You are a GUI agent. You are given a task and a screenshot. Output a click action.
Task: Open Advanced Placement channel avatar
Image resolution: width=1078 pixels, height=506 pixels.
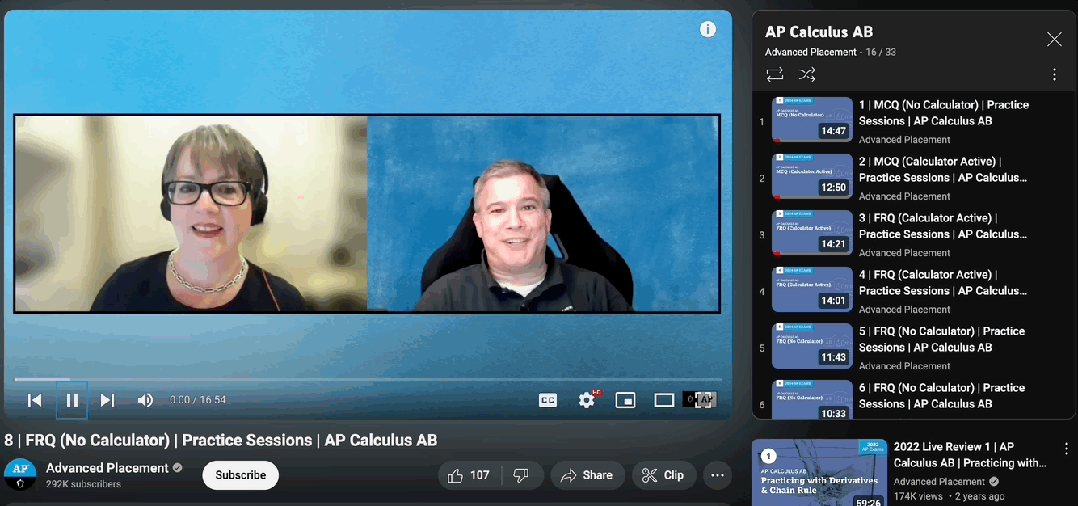pyautogui.click(x=20, y=475)
